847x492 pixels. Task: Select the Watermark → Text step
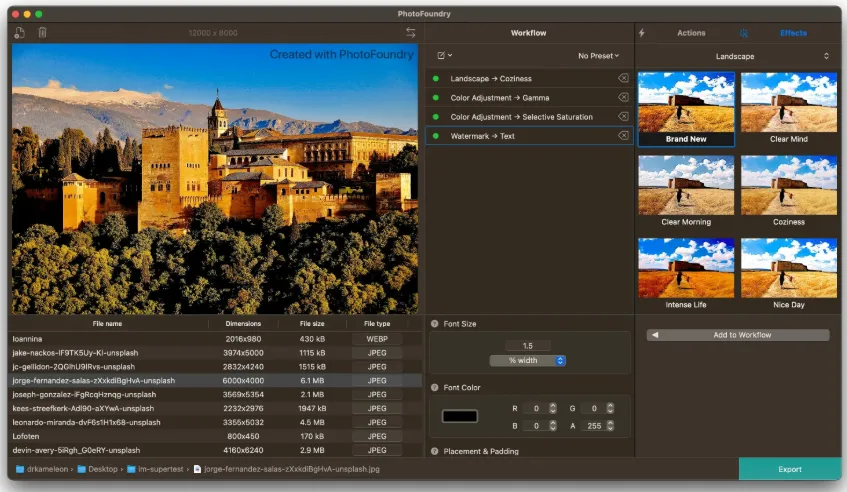(529, 136)
